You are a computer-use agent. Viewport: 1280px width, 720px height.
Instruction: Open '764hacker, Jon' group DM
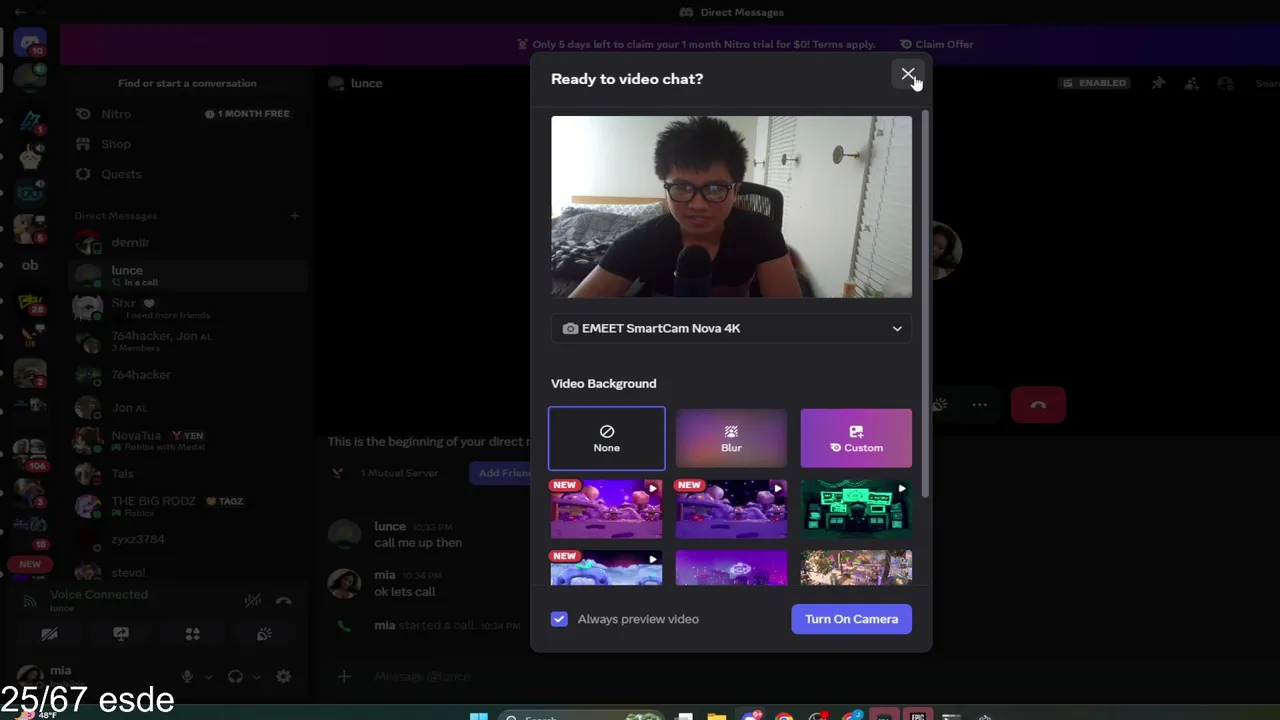[186, 341]
